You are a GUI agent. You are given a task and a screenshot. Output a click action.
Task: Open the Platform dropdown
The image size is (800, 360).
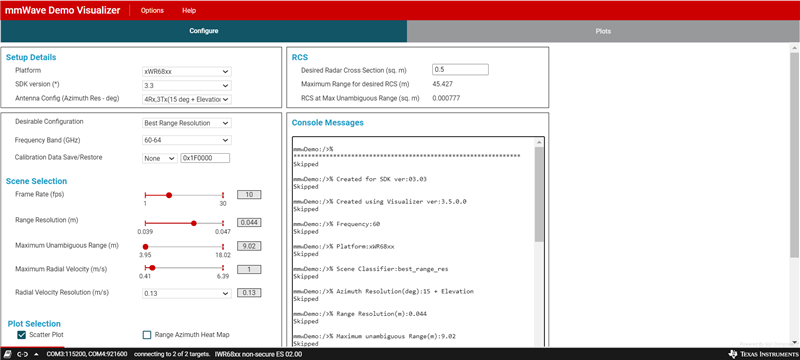click(187, 72)
